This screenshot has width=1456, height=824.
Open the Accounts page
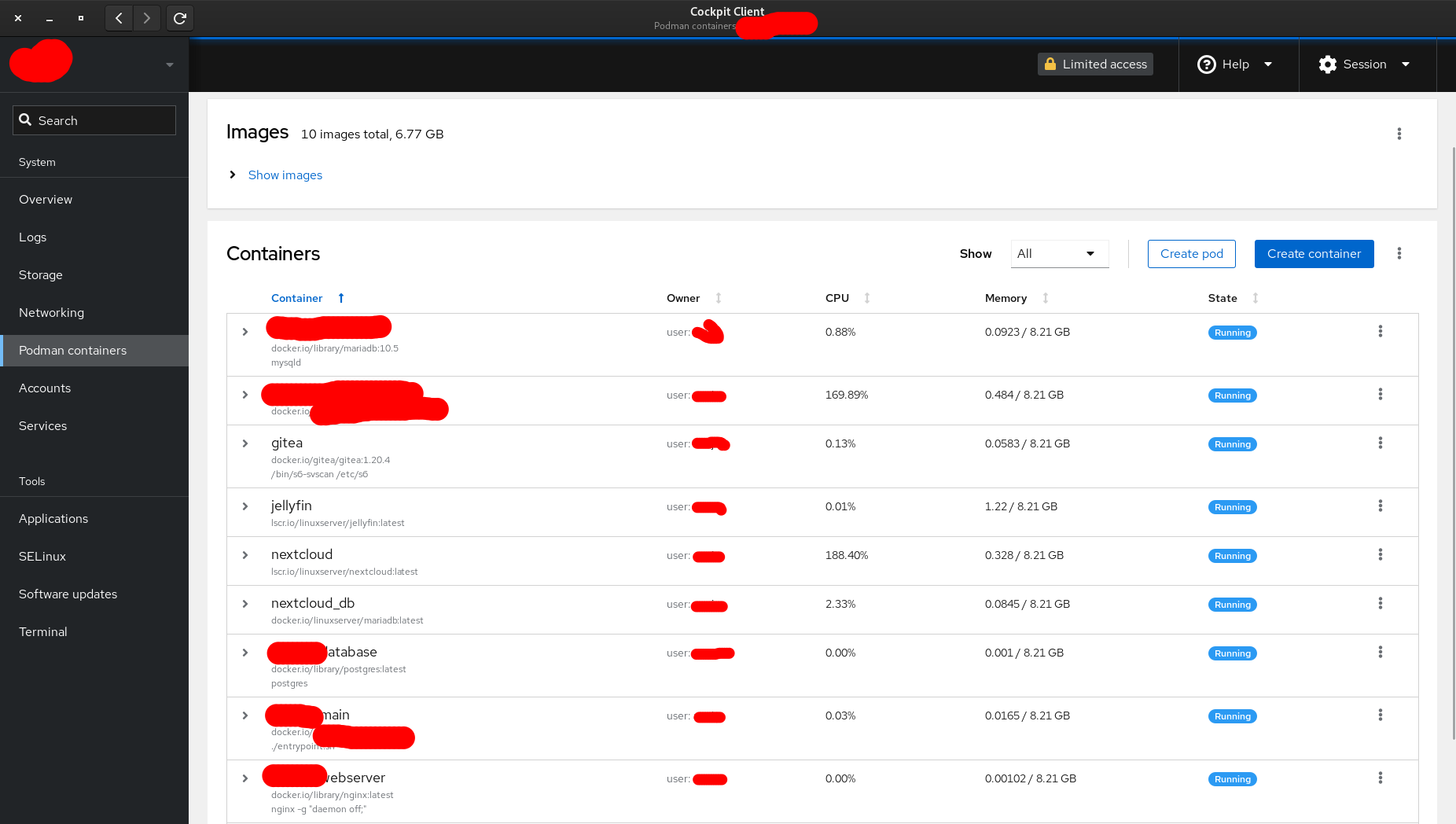click(x=94, y=388)
